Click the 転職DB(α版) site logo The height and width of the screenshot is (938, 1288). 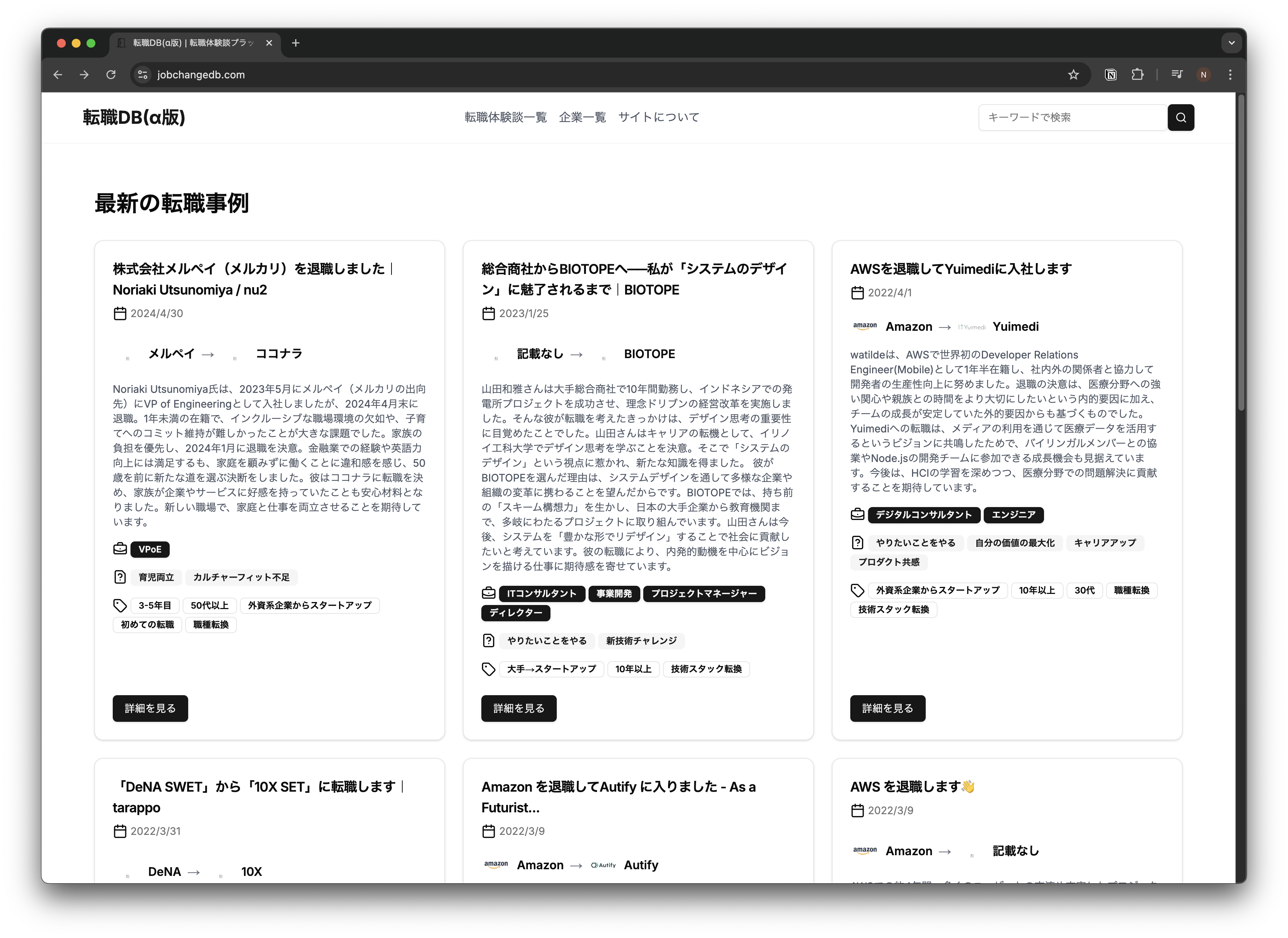pos(134,118)
